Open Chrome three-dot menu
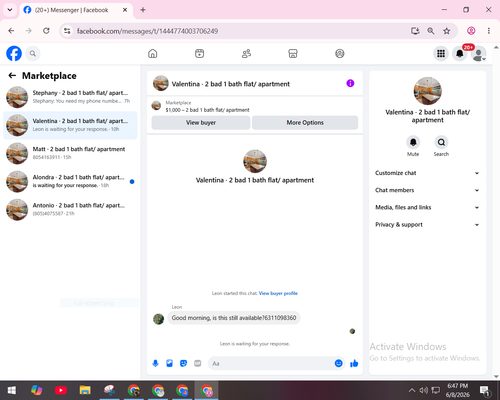Image resolution: width=500 pixels, height=400 pixels. coord(489,31)
